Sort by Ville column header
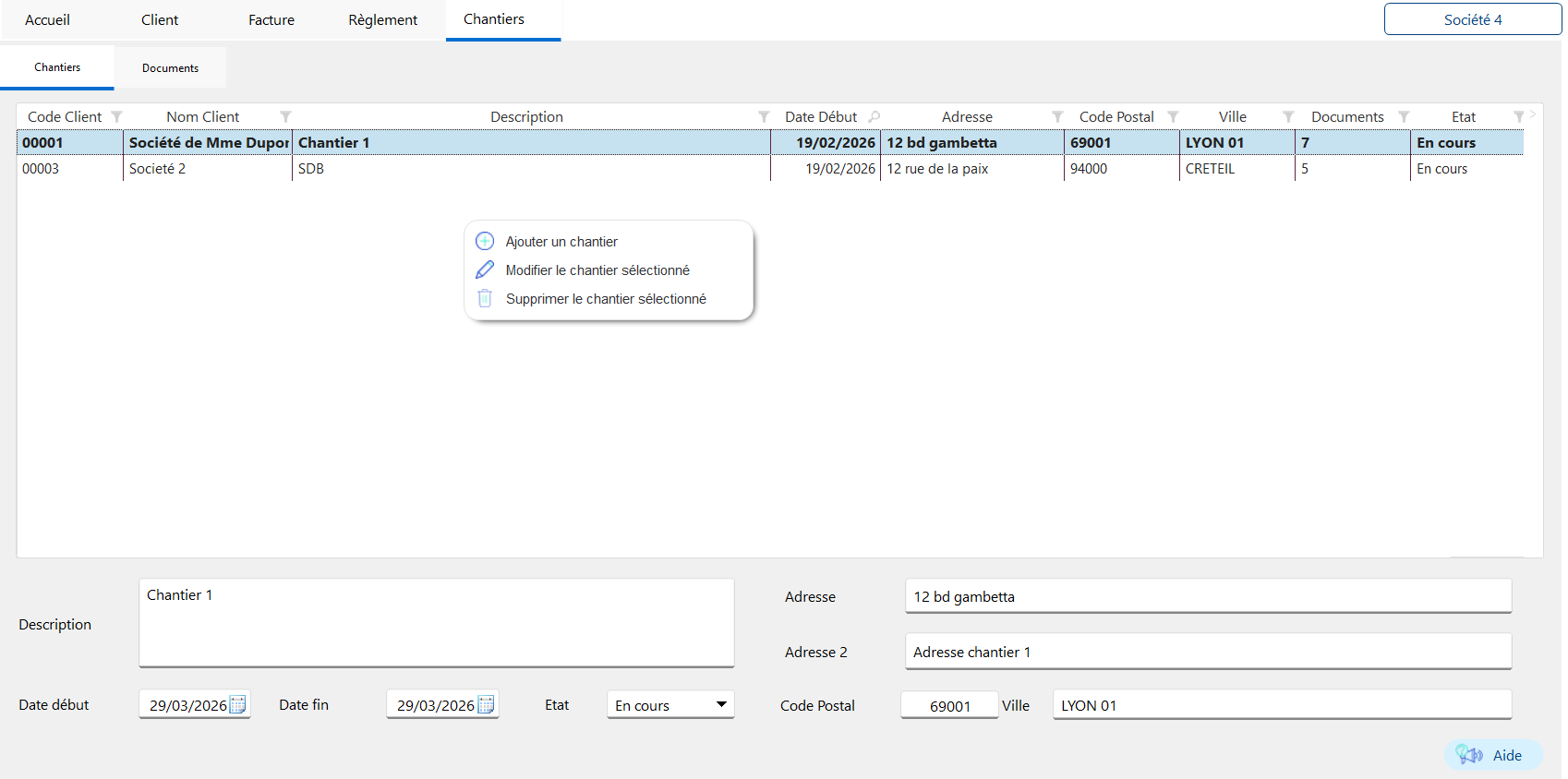 [x=1233, y=116]
